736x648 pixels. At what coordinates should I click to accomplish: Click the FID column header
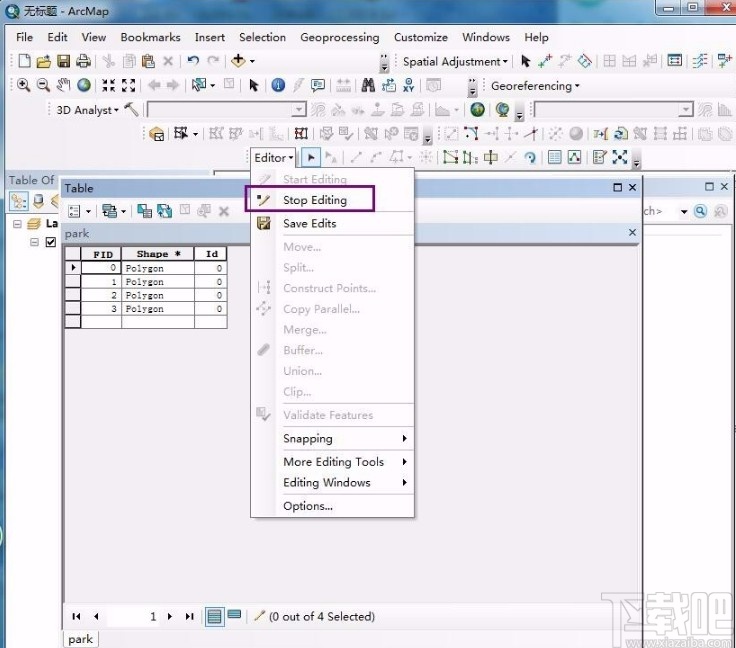[101, 254]
